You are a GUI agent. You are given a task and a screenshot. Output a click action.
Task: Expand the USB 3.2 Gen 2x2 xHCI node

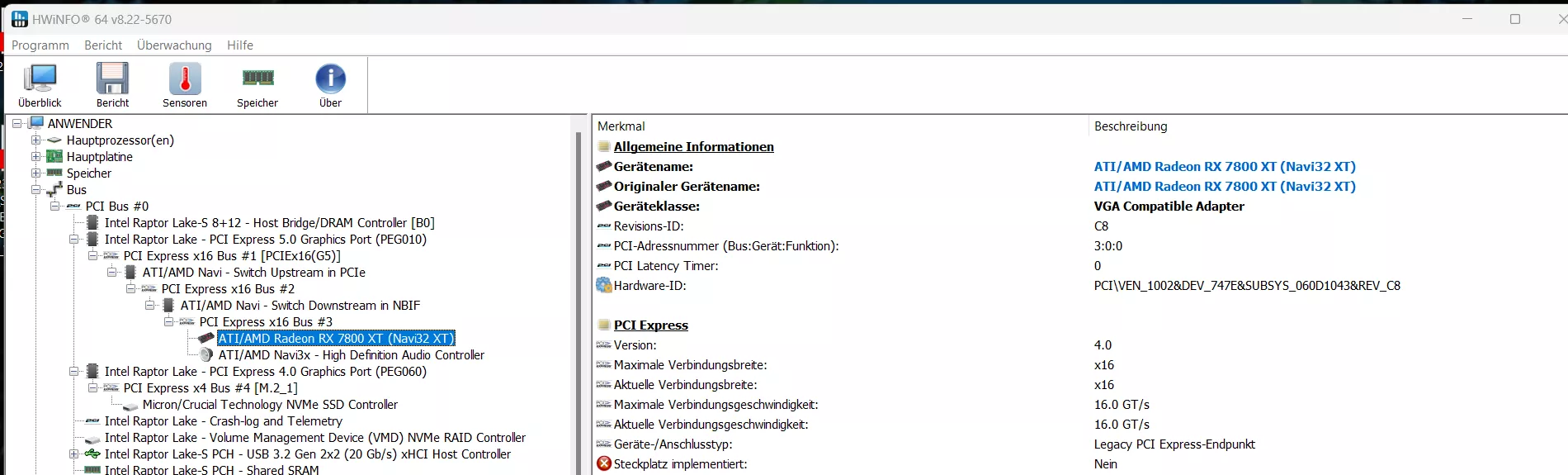click(x=73, y=454)
